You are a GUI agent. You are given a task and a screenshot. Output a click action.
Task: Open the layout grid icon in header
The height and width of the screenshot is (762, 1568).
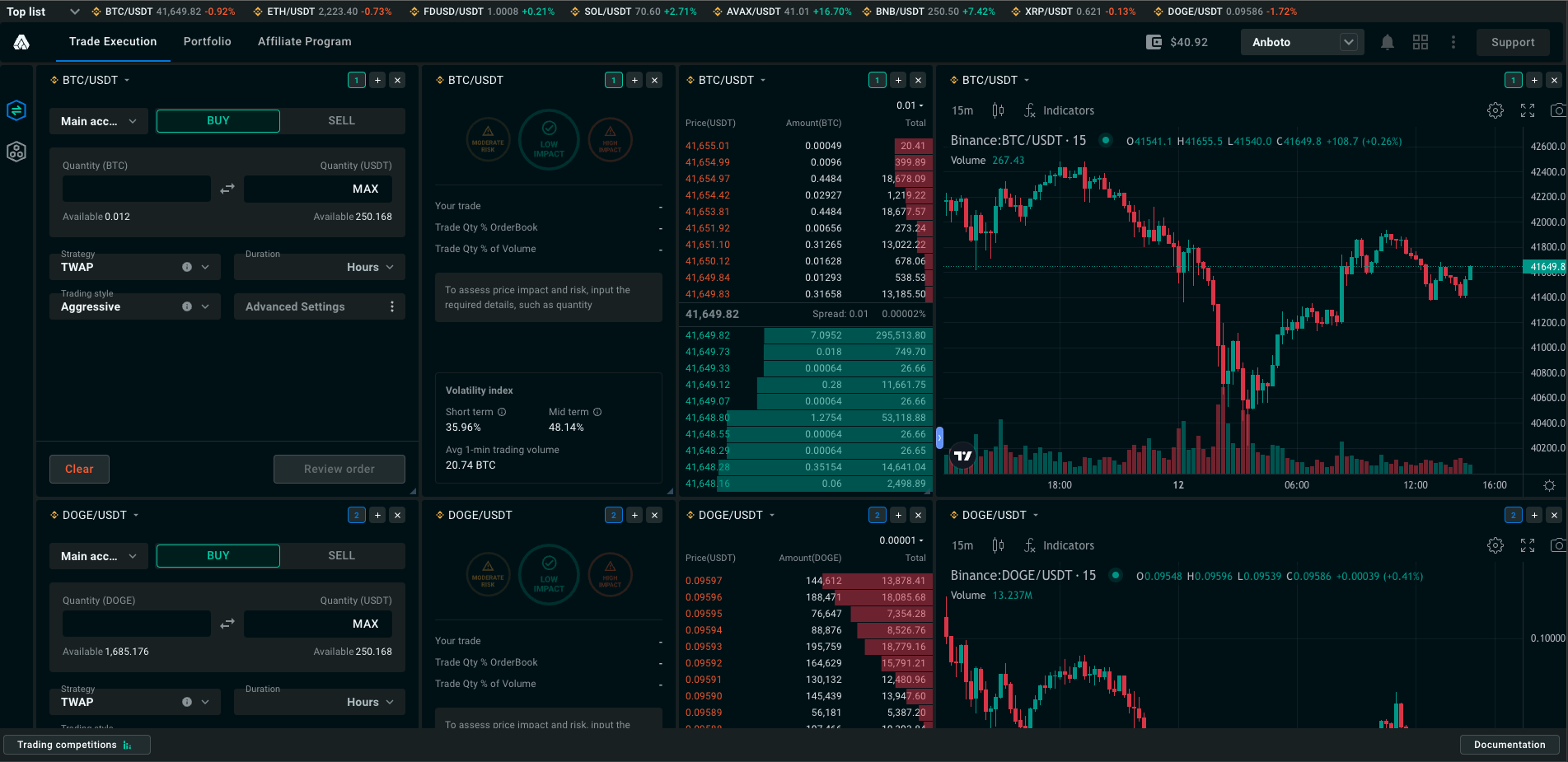coord(1421,42)
